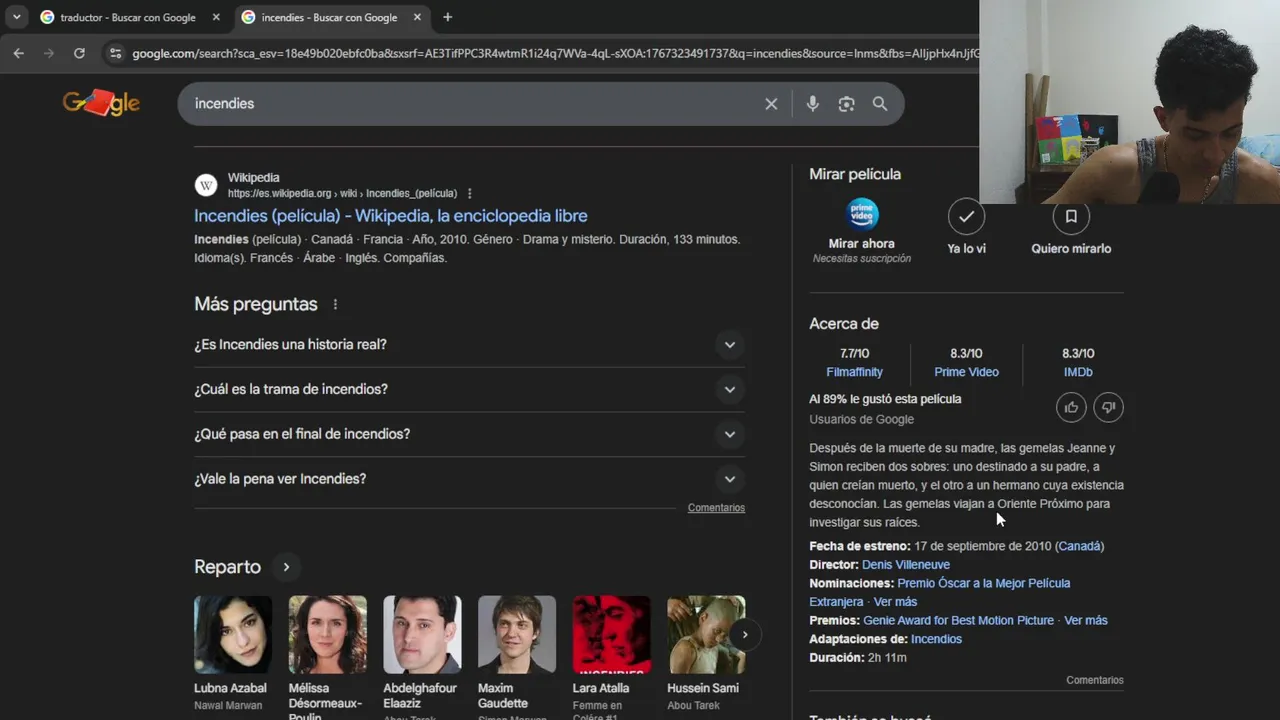Screen dimensions: 1280x720
Task: Click Ver más next to Premios
Action: click(1086, 620)
